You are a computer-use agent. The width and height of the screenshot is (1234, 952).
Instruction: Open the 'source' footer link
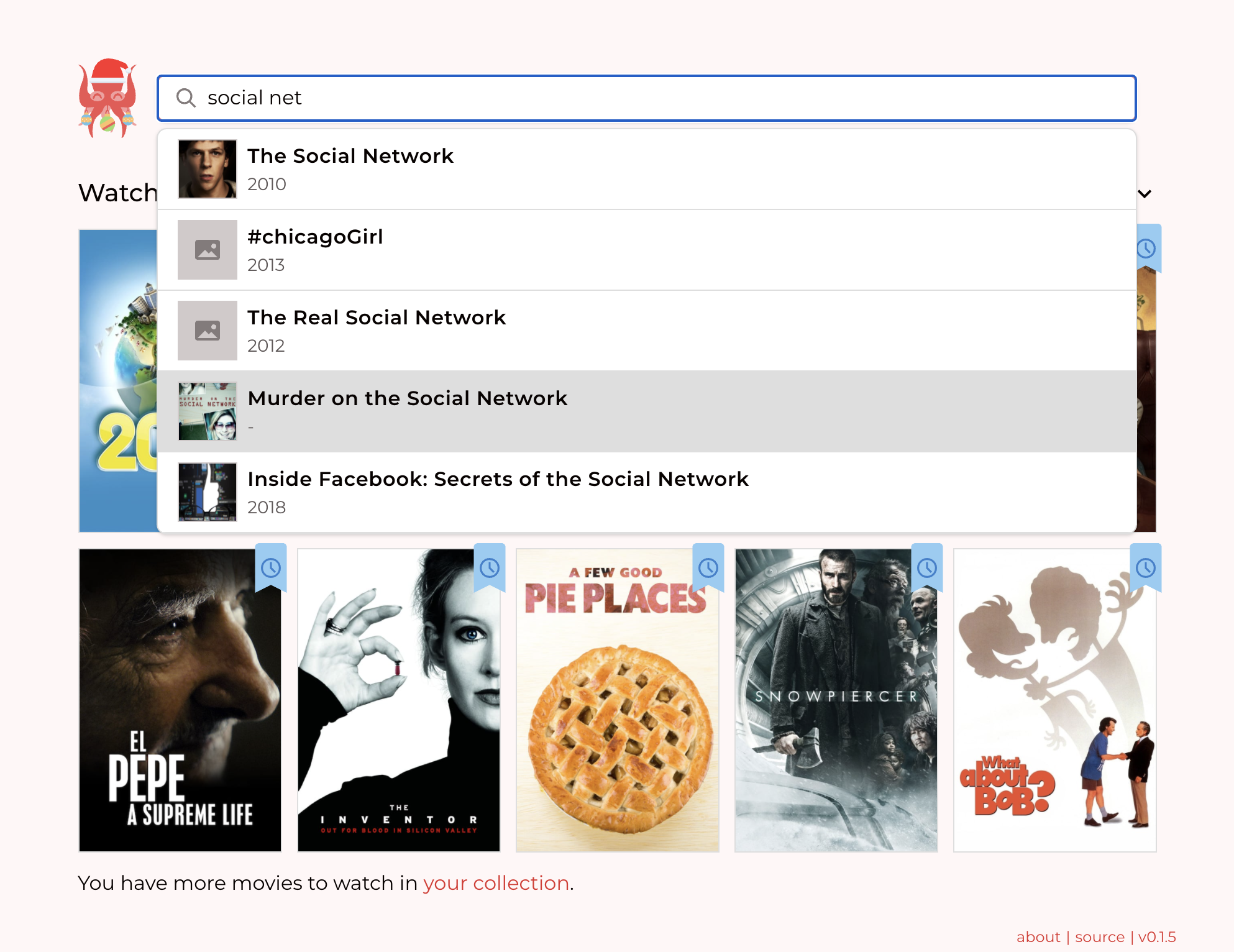(1100, 937)
